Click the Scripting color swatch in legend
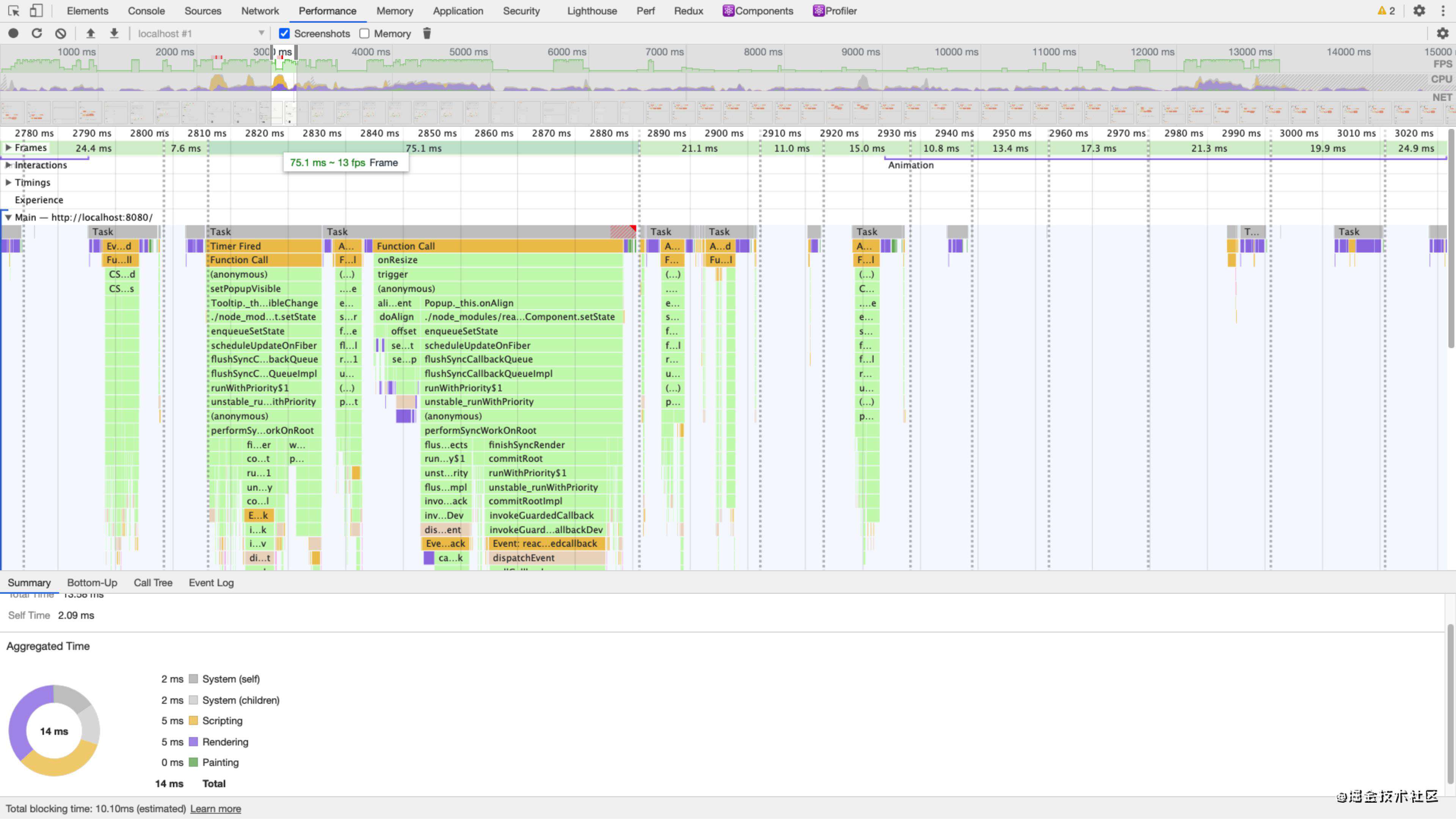Viewport: 1456px width, 819px height. [x=193, y=721]
